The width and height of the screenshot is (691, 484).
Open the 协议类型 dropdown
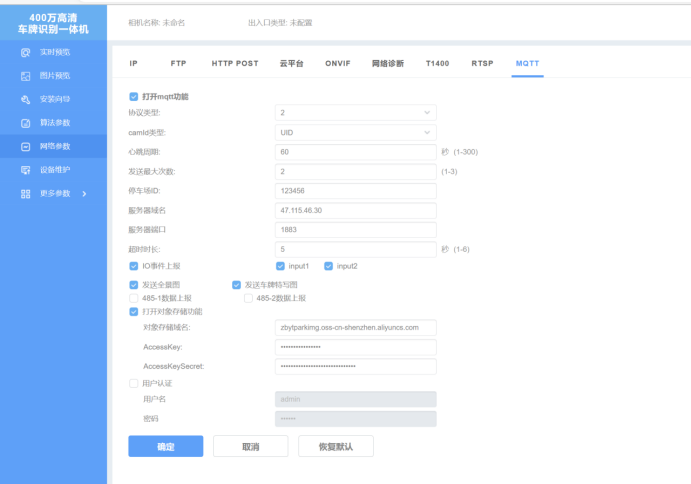[356, 113]
